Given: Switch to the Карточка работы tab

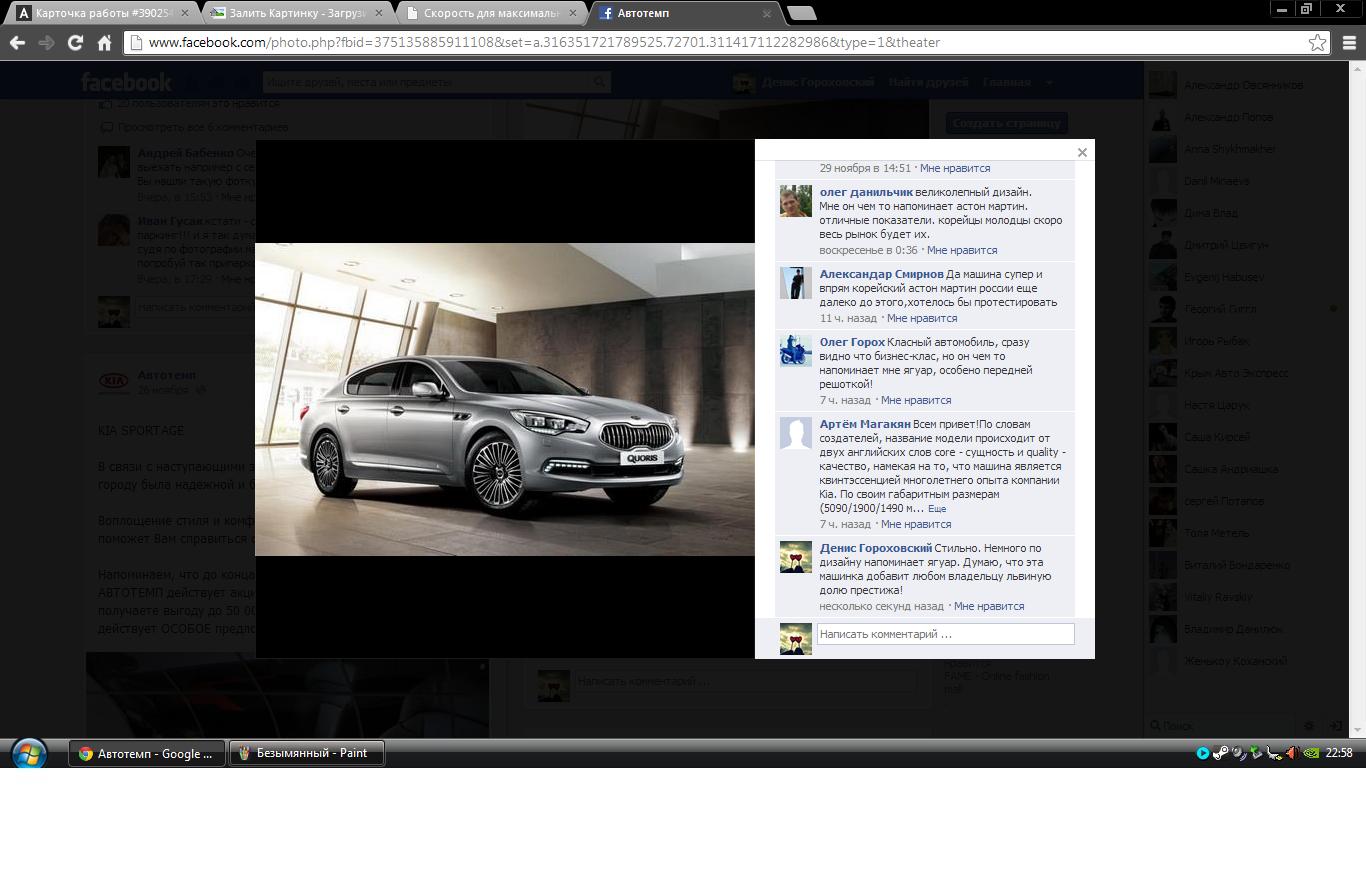Looking at the screenshot, I should point(105,13).
